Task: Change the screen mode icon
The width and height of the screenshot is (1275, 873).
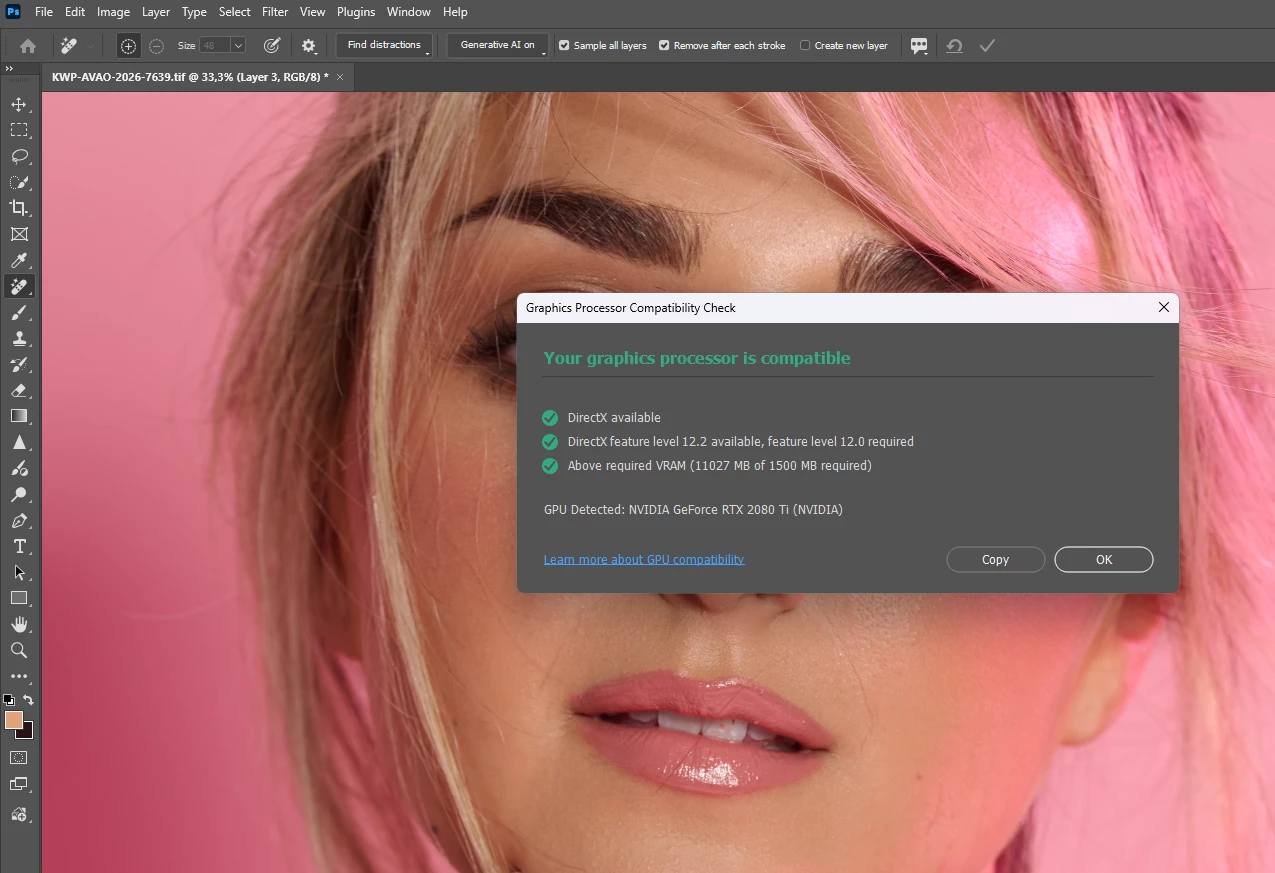Action: (x=19, y=785)
